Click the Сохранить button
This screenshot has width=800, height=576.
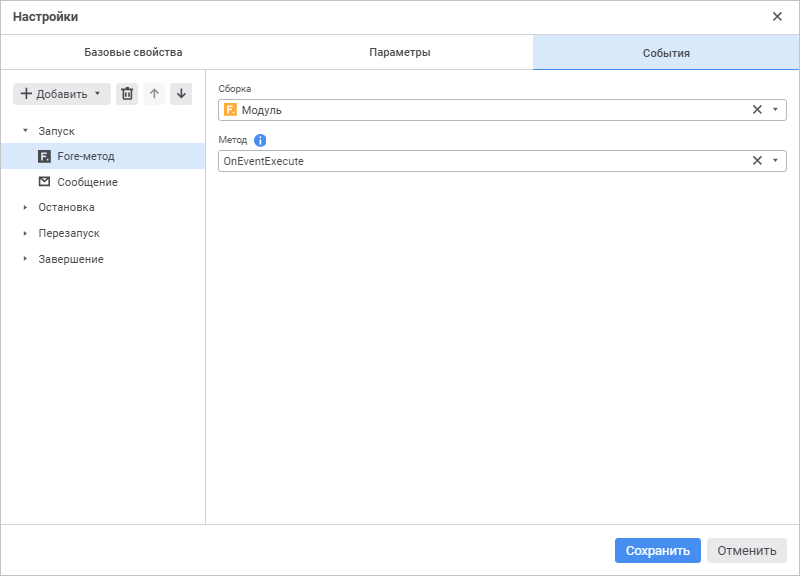[x=657, y=550]
